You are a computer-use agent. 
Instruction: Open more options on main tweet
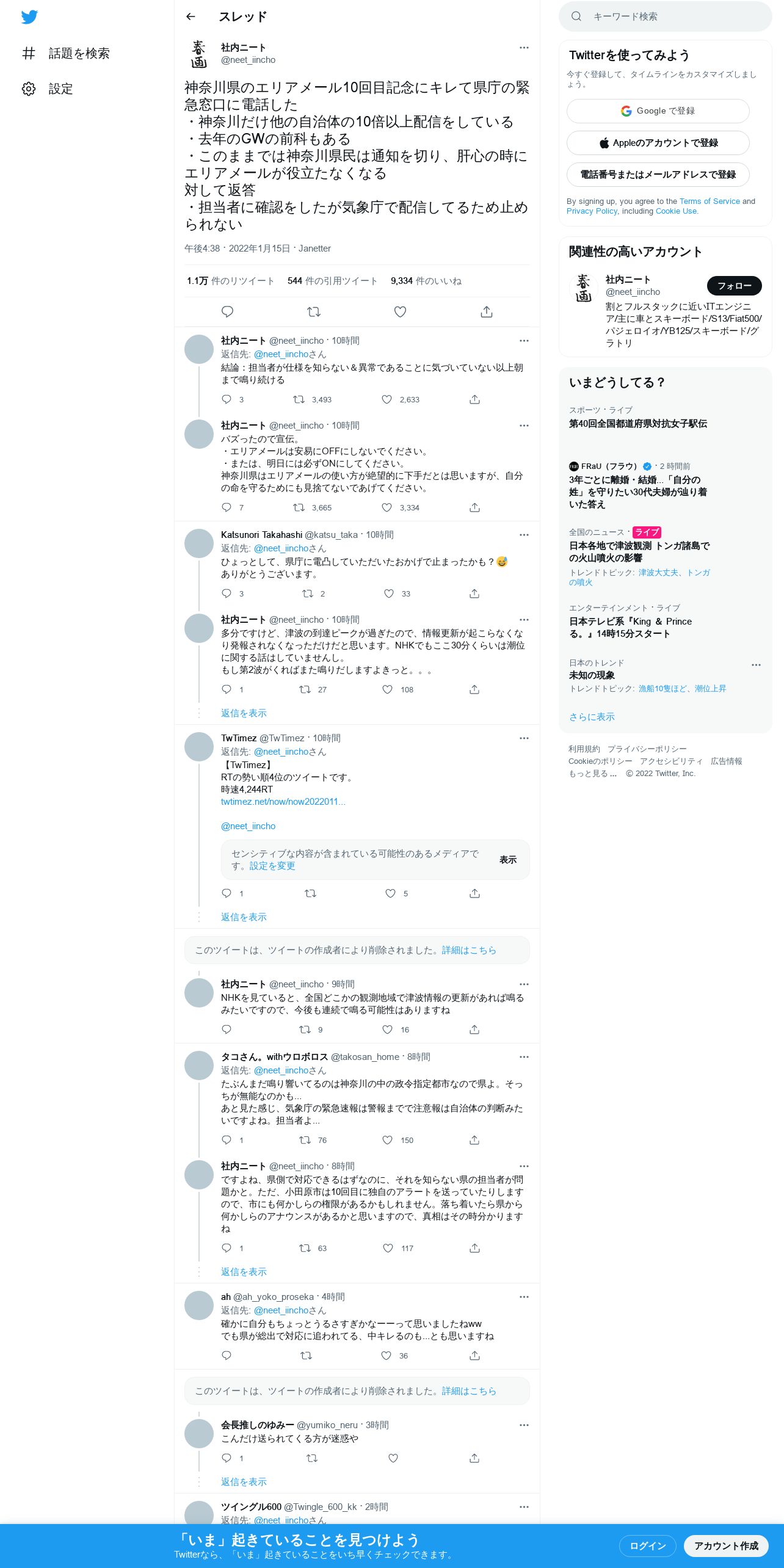(524, 48)
